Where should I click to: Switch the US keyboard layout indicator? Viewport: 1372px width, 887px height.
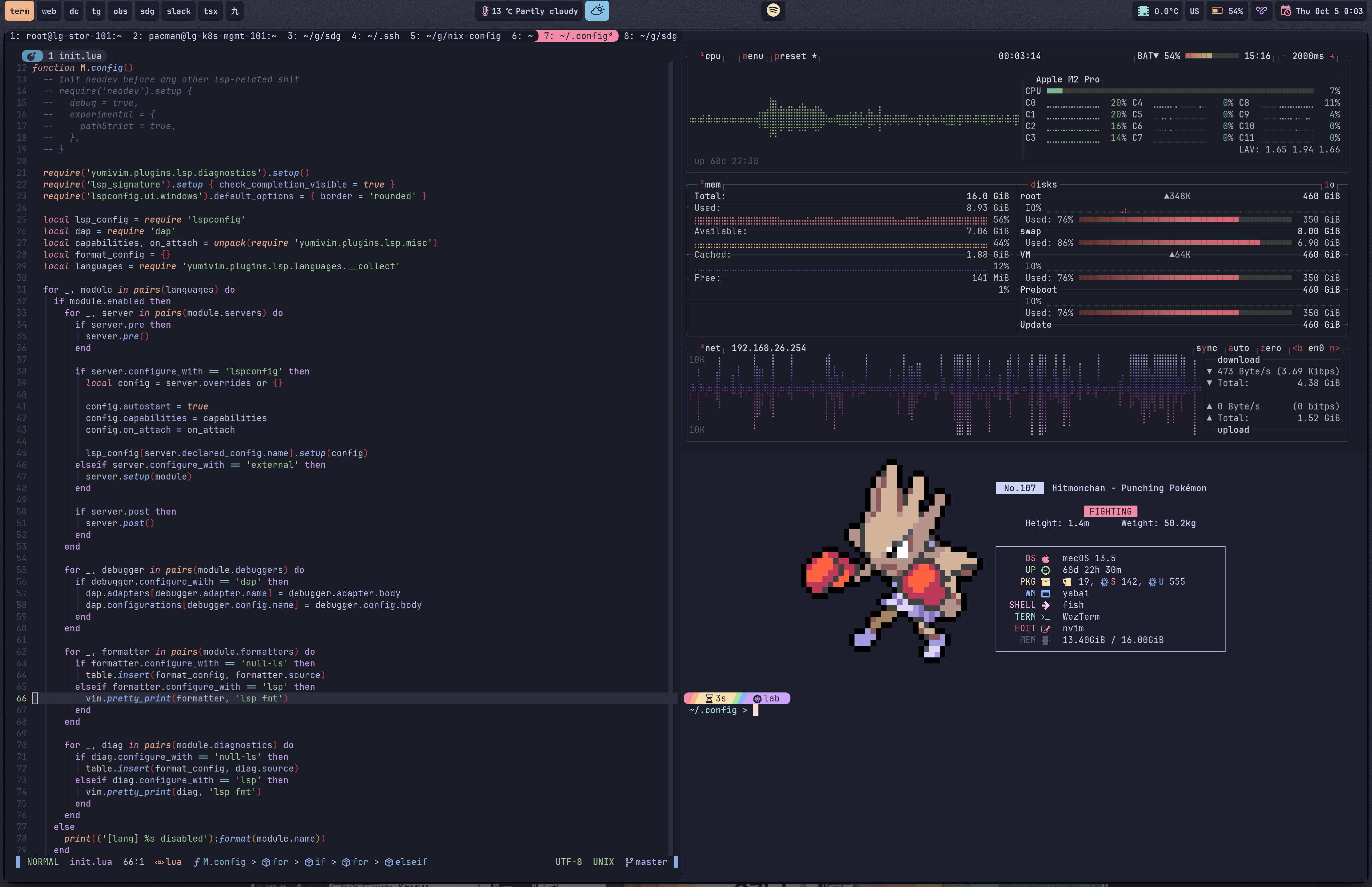click(1194, 11)
